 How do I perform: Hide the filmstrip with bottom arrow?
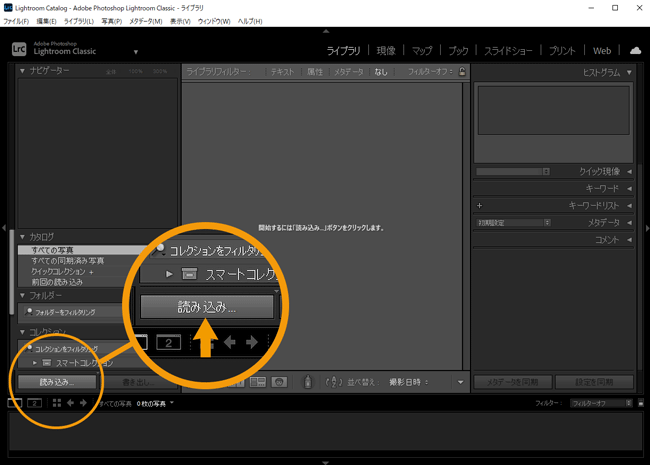coord(326,462)
